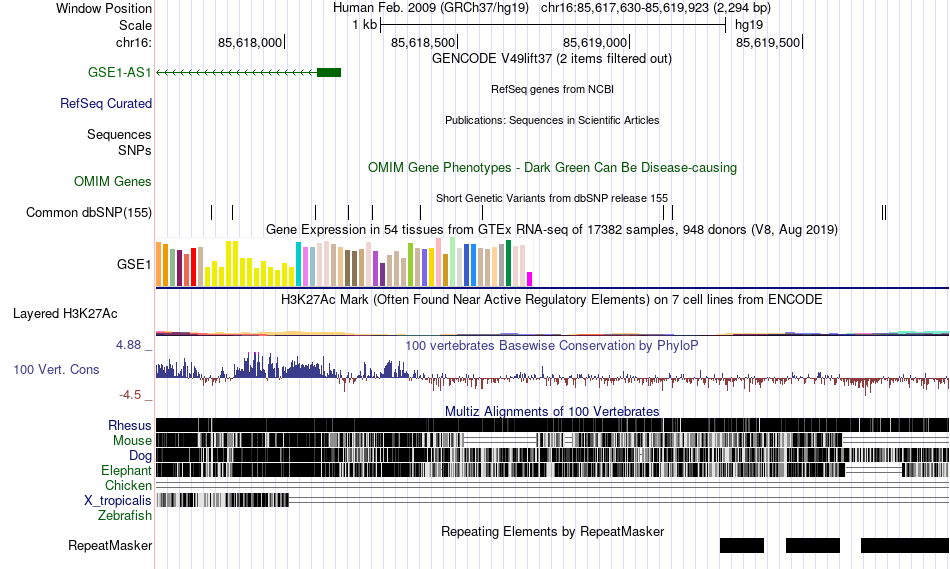Screen dimensions: 950x569
Task: Click the OMIM Gene Phenotypes track title
Action: click(x=552, y=167)
